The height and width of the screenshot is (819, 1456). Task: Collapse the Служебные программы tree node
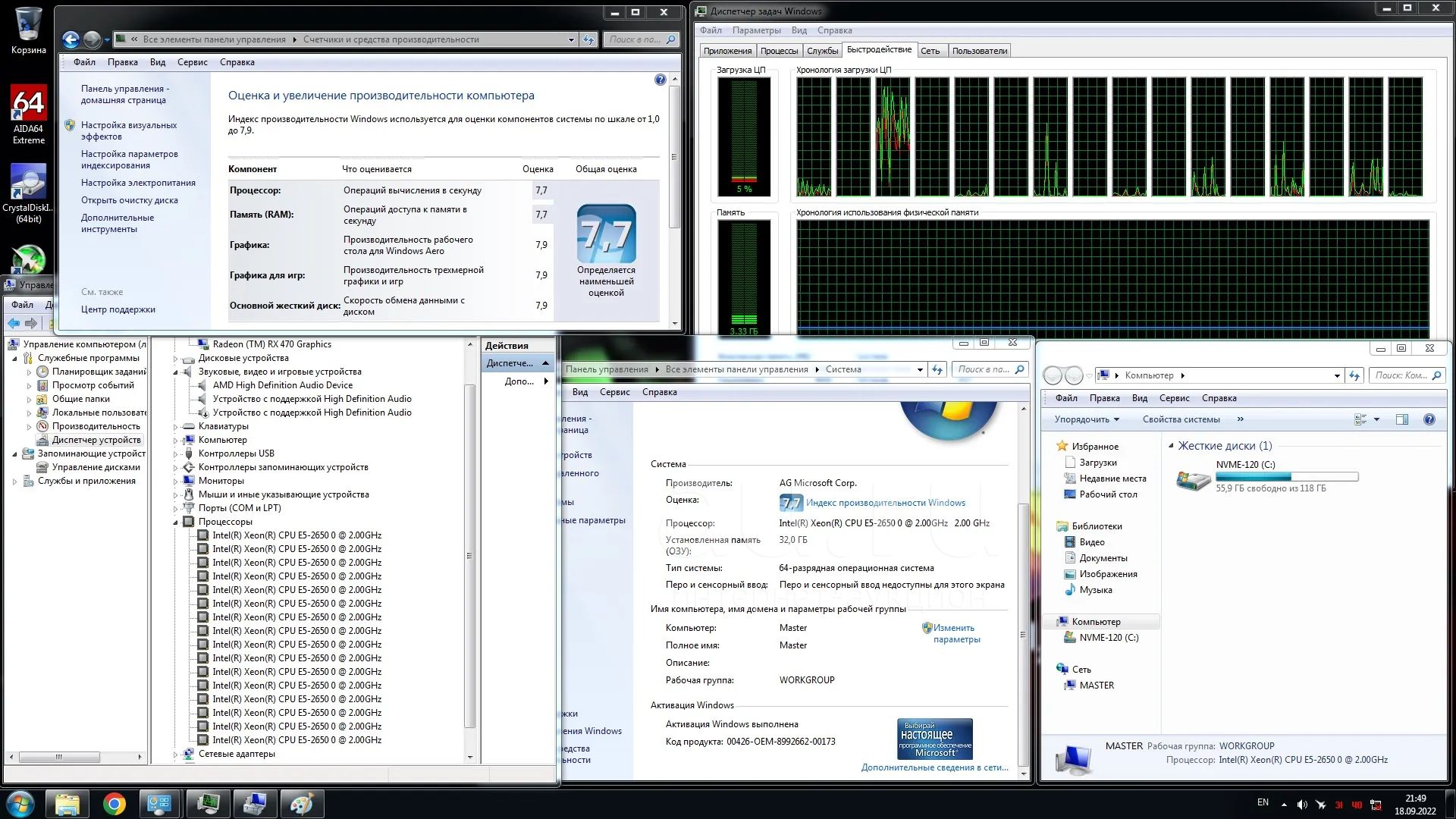click(x=14, y=359)
